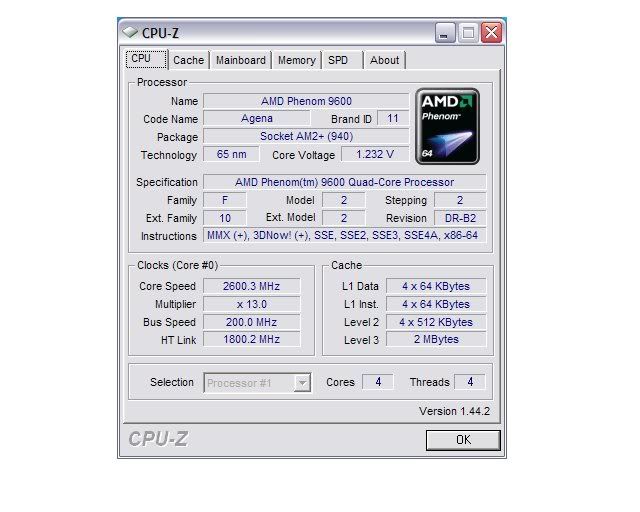The width and height of the screenshot is (640, 512).
Task: Click the Model value 2
Action: pos(344,200)
